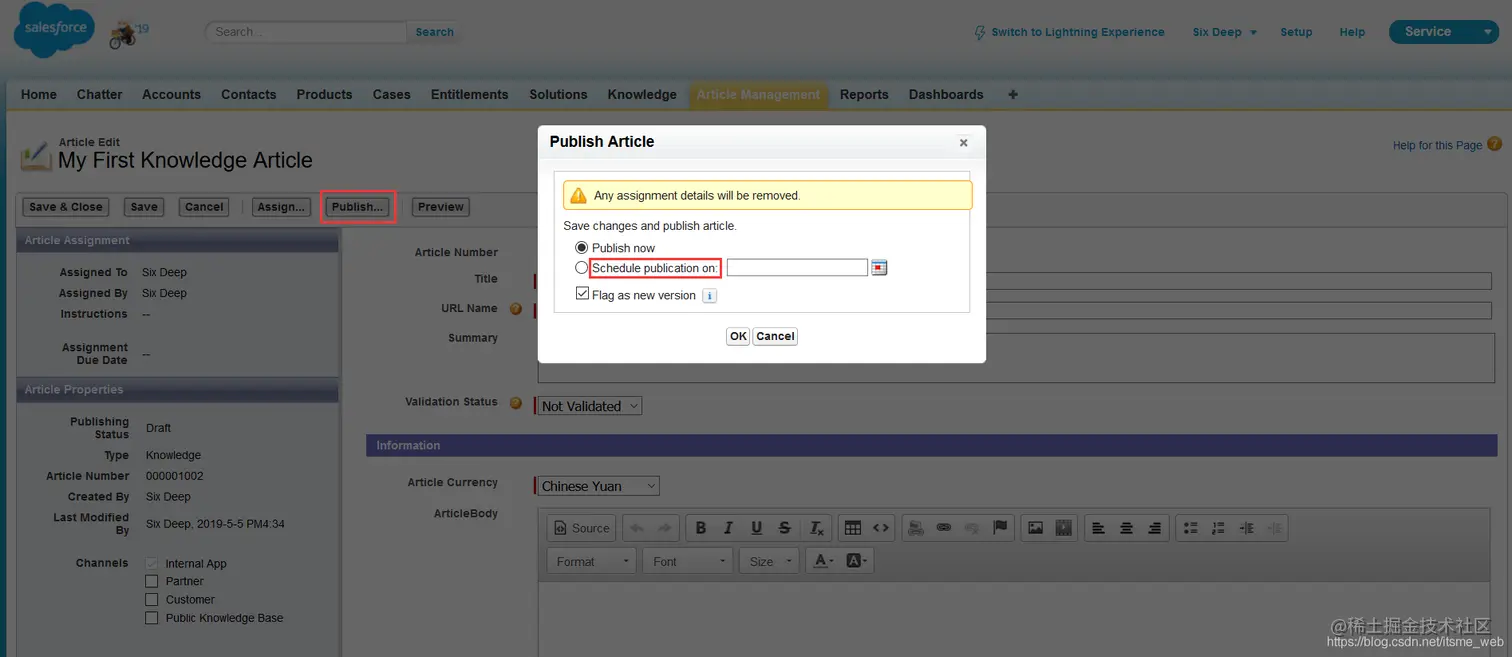Click the orange help icon beside Validation Status

click(x=516, y=403)
